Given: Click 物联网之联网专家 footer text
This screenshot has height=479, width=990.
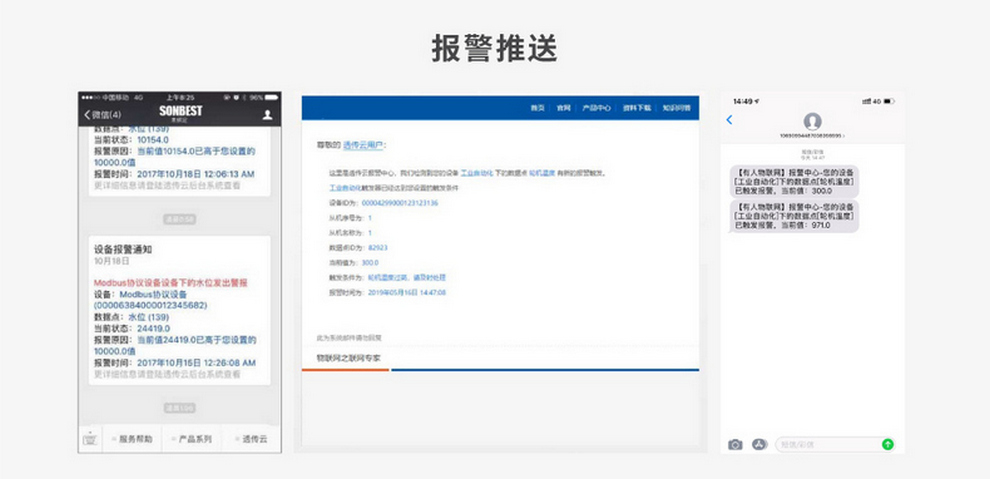Looking at the screenshot, I should tap(349, 358).
